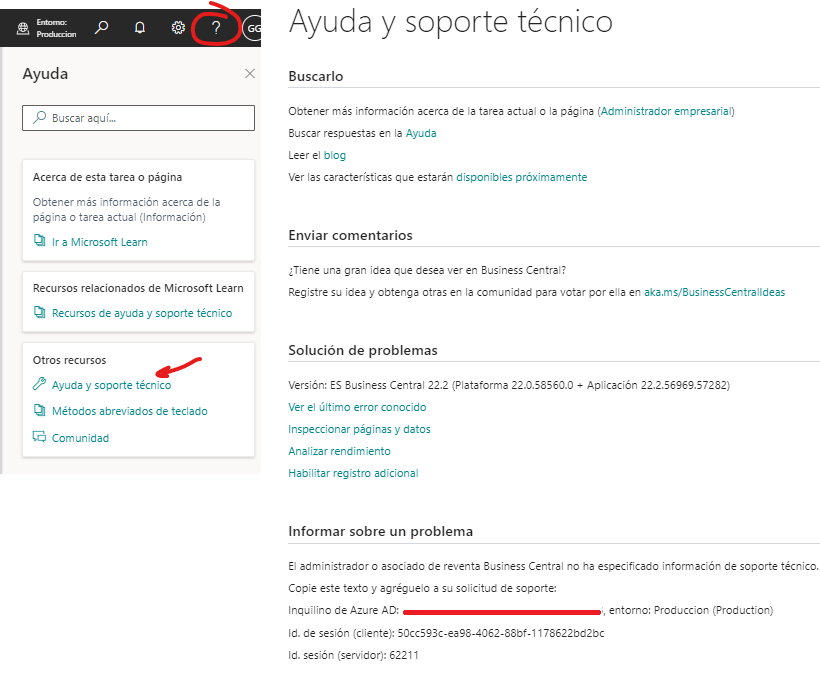Open the settings gear icon

[178, 28]
